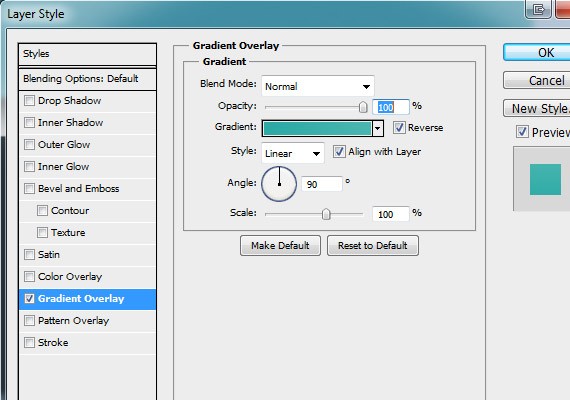Tick the Inner Glow checkbox
The image size is (570, 400).
tap(29, 166)
